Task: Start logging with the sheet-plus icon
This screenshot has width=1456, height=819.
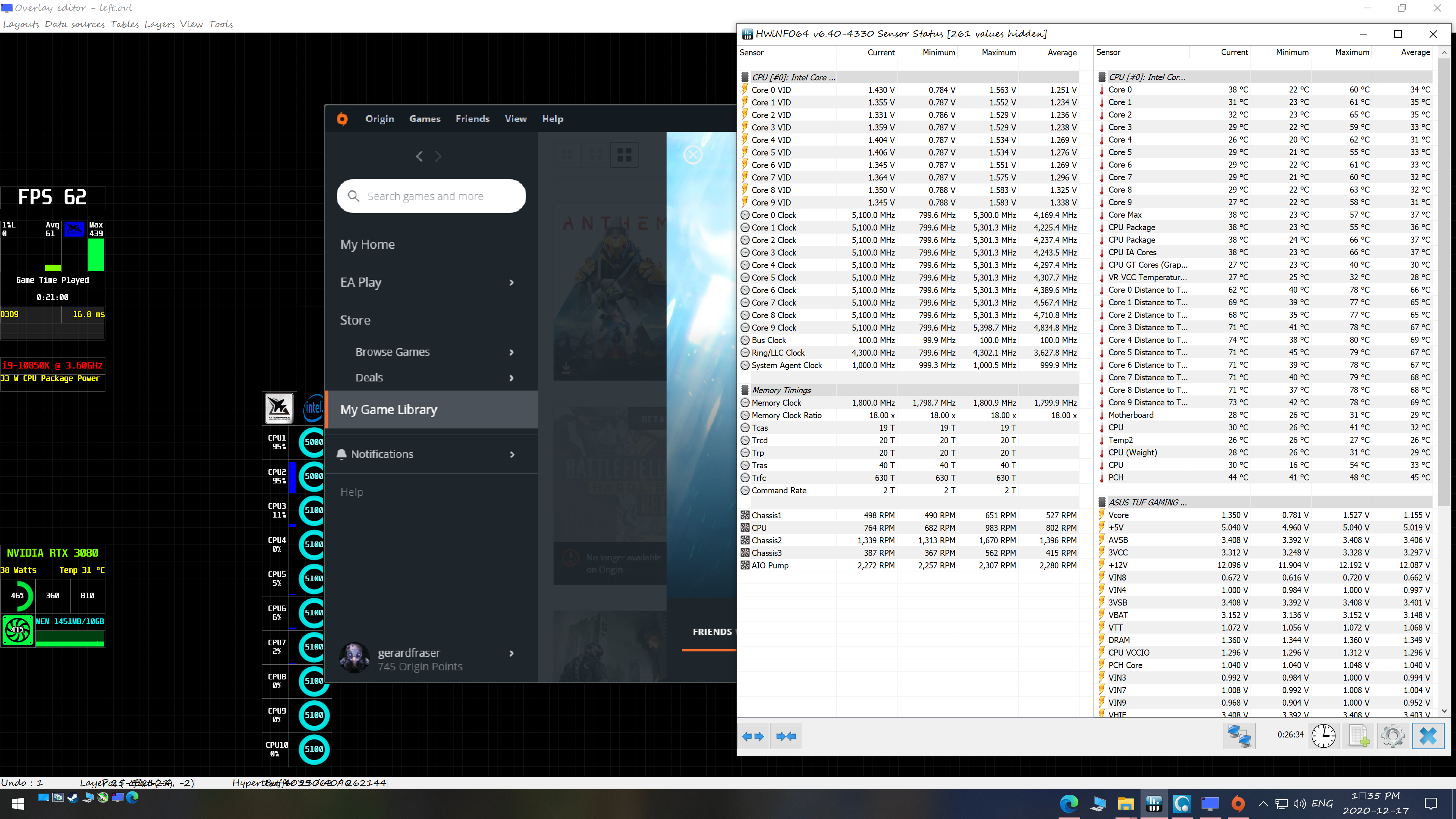Action: point(1358,736)
